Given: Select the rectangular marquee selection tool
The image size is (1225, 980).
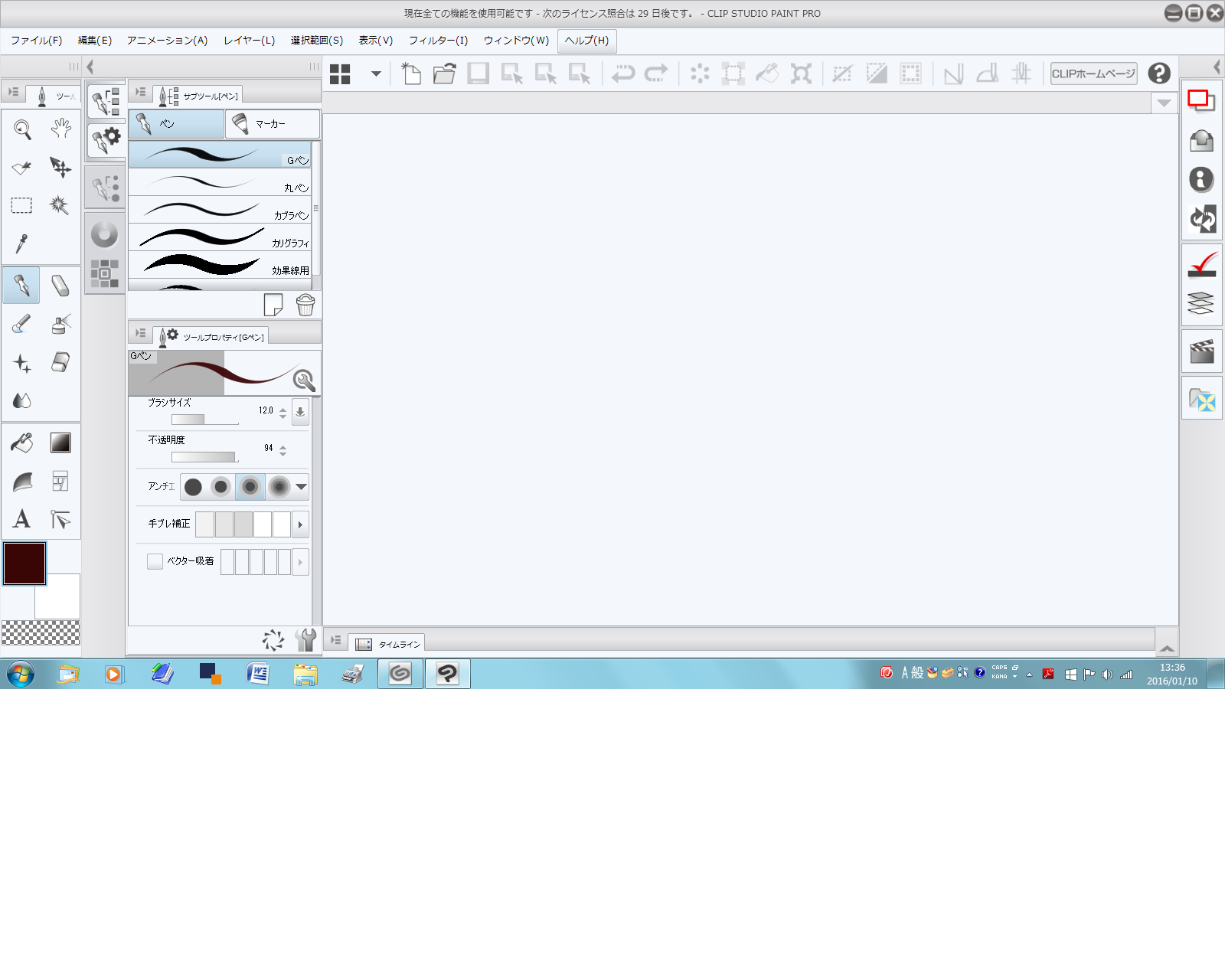Looking at the screenshot, I should pos(21,205).
